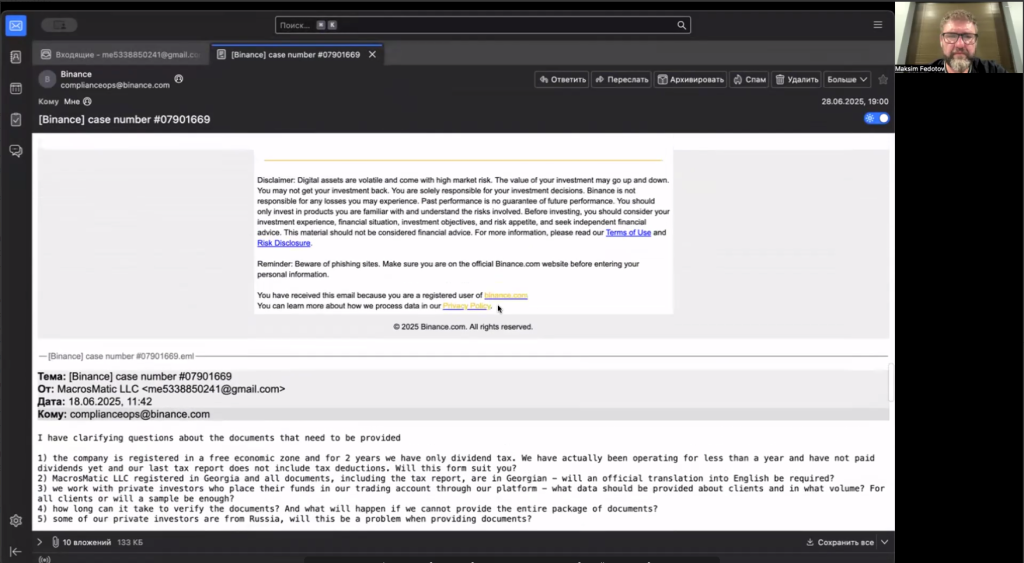Open the Mail space in sidebar
The height and width of the screenshot is (563, 1024).
[x=16, y=25]
